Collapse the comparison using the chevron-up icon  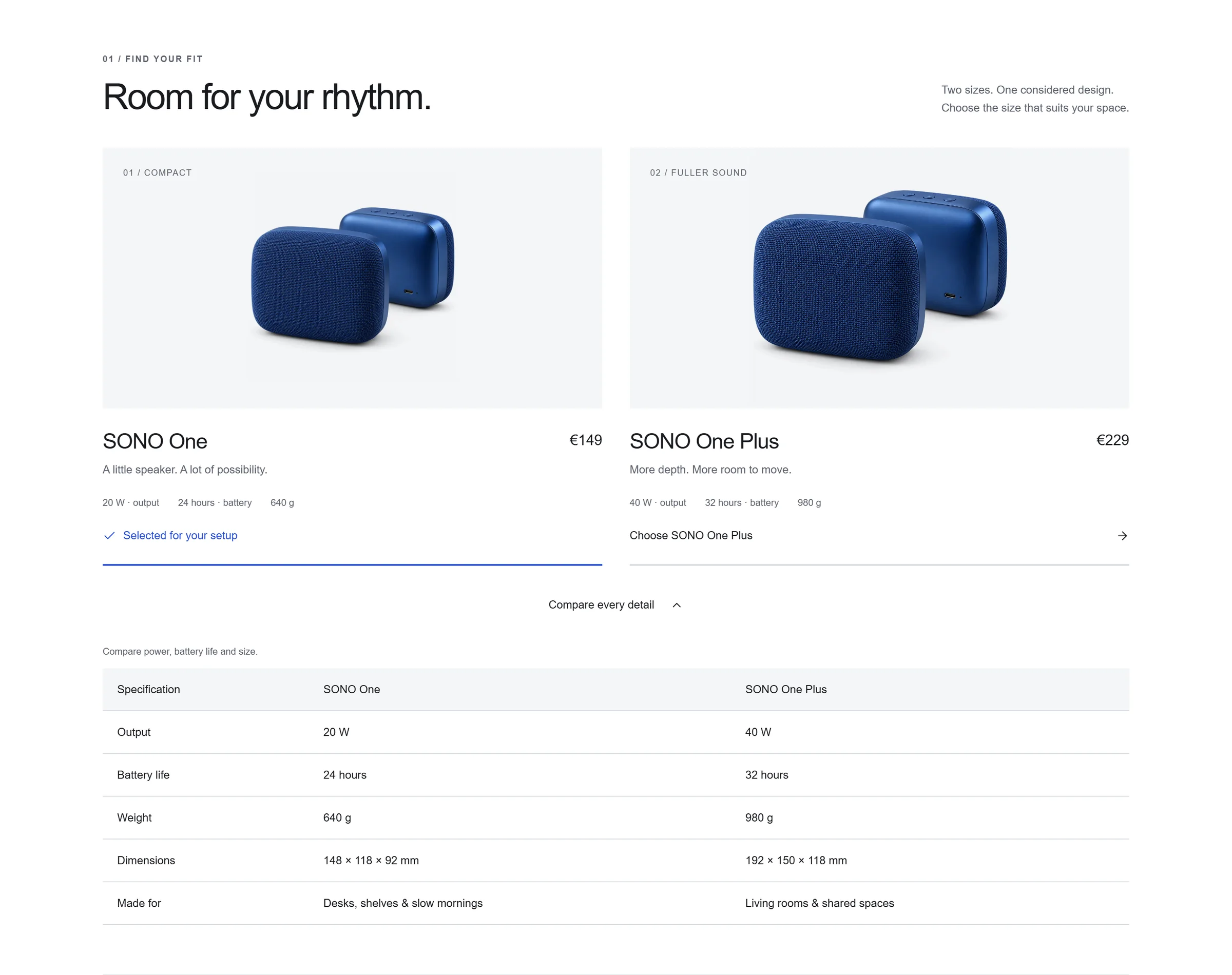[677, 605]
